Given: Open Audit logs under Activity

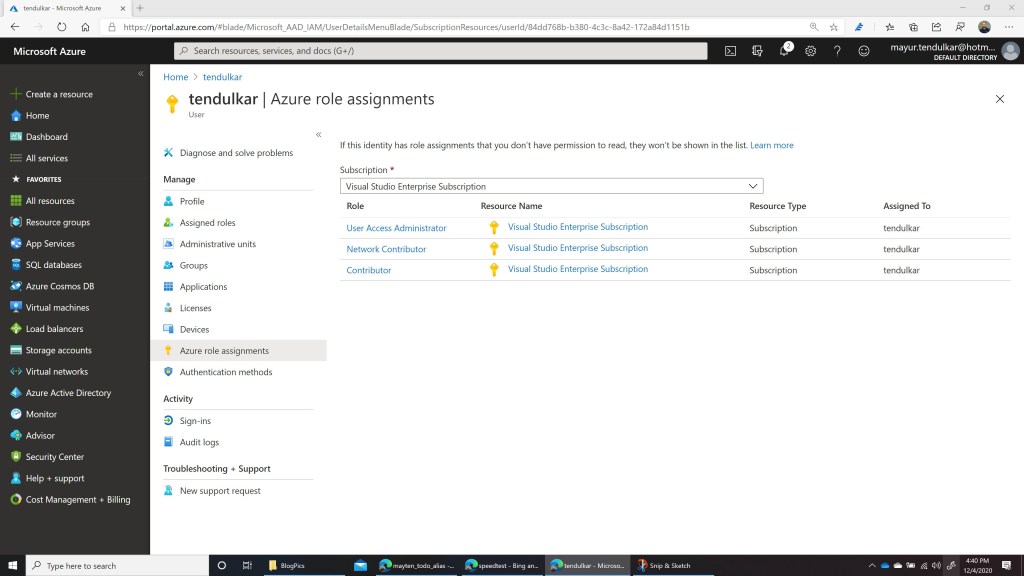Looking at the screenshot, I should click(199, 442).
